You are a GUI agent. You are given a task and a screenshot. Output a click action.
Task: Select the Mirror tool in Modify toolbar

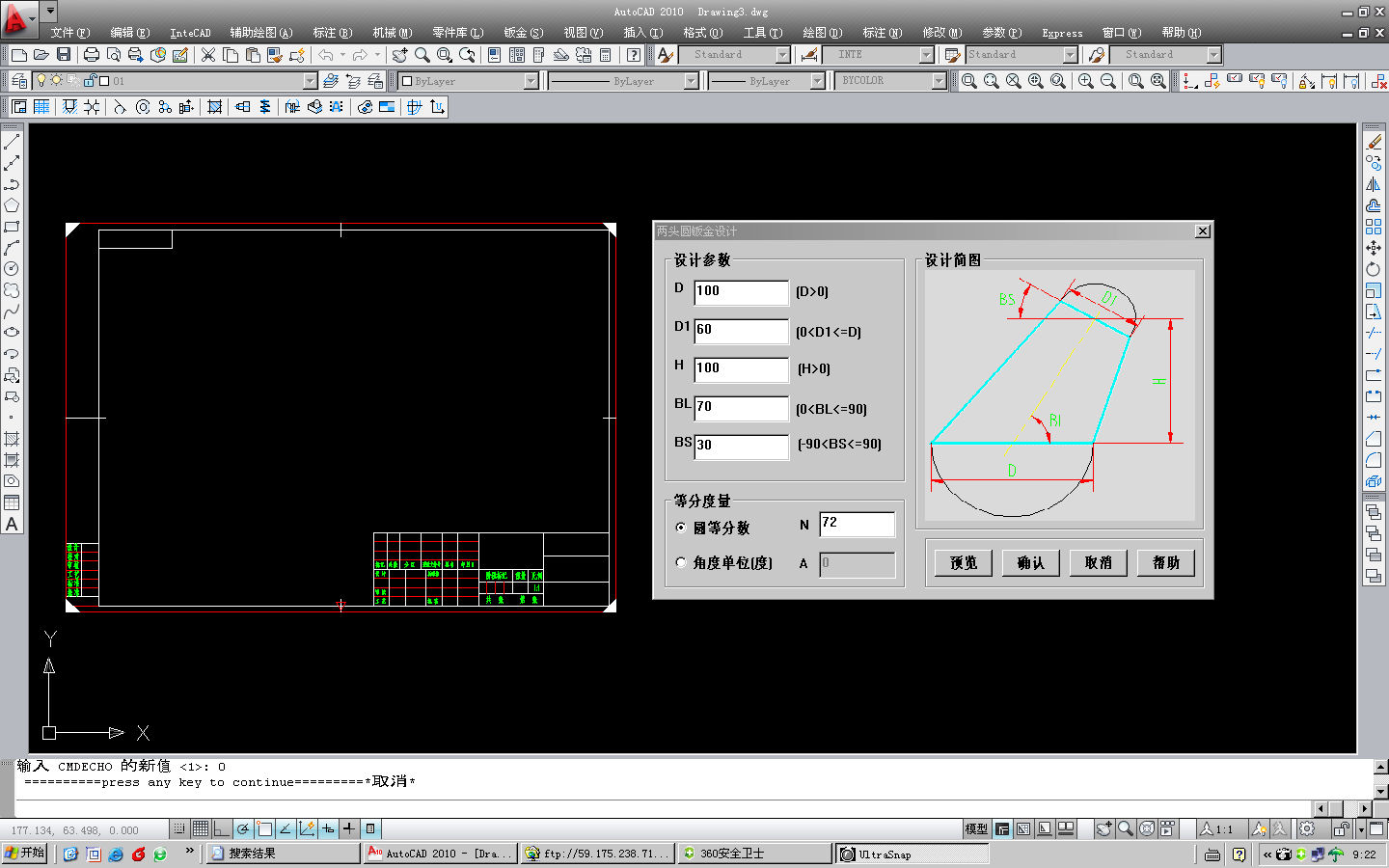coord(1374,184)
